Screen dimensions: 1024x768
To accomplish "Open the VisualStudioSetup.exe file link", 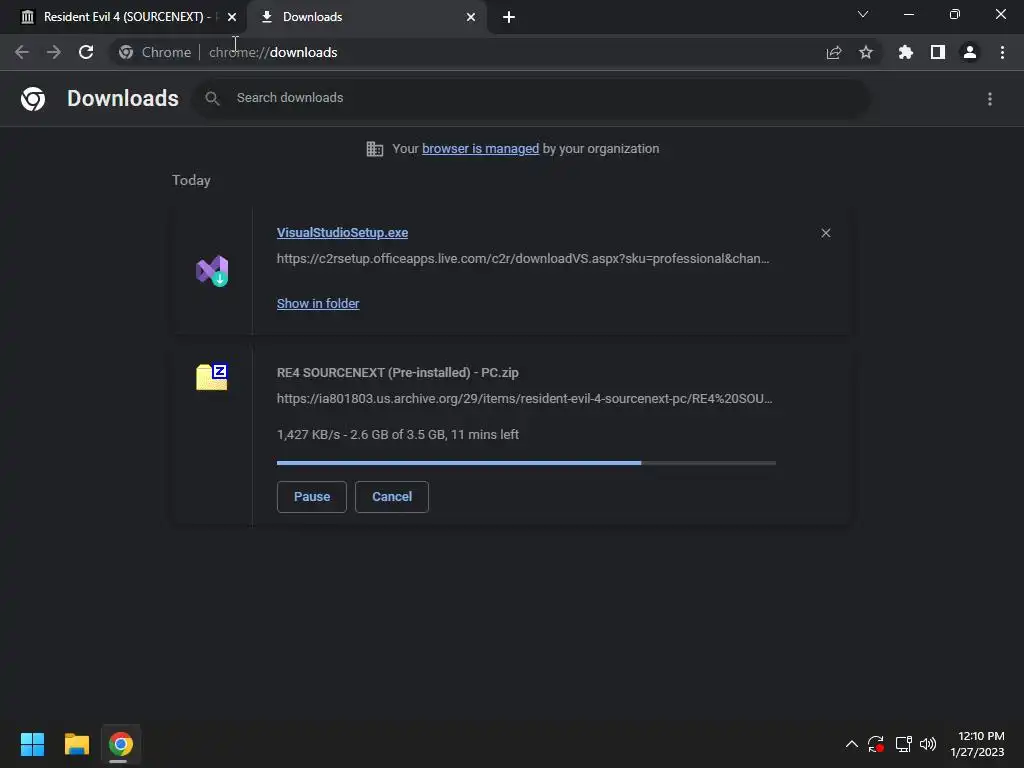I will pos(342,232).
